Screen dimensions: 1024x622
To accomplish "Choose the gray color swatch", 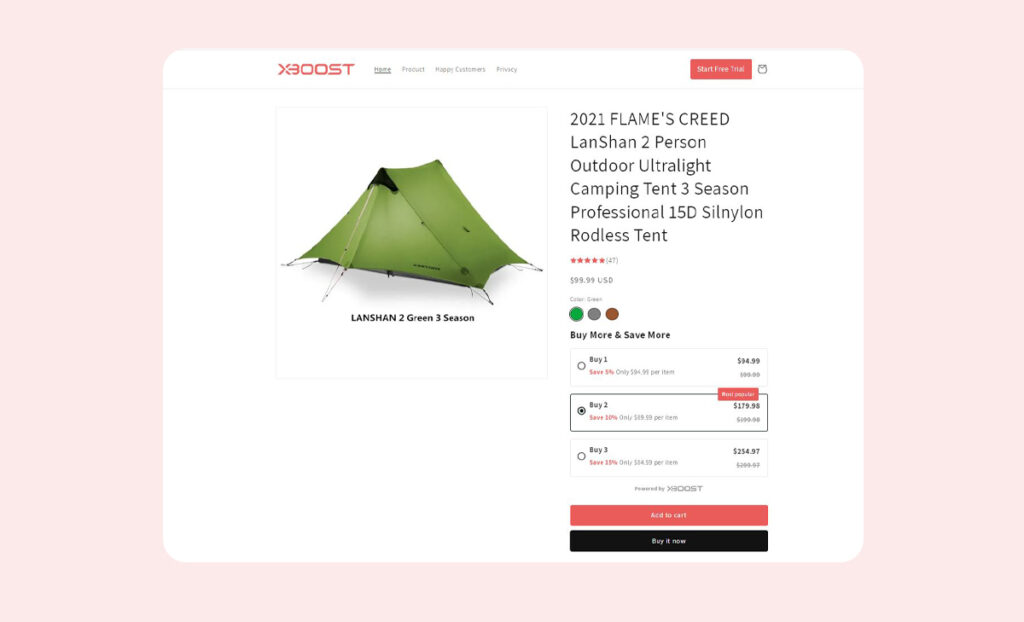I will [x=594, y=314].
